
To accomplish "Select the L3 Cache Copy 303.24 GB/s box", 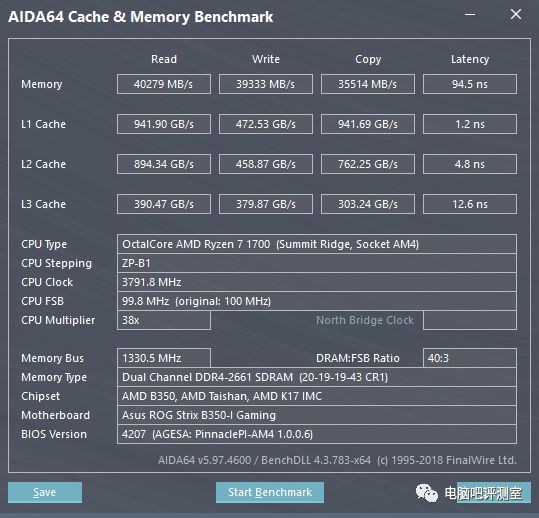I will pos(368,204).
